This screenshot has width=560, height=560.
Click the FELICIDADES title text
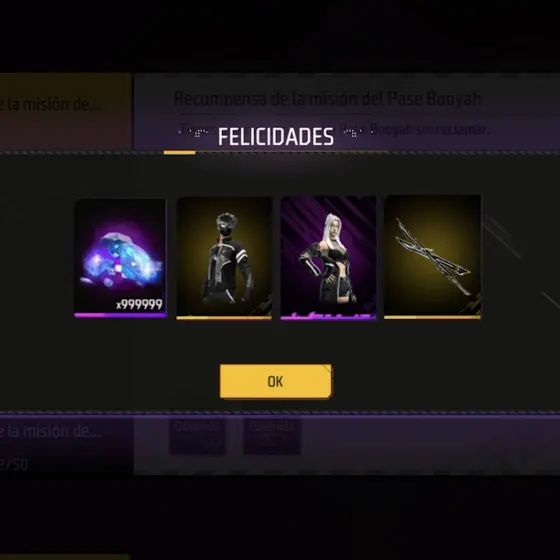276,137
